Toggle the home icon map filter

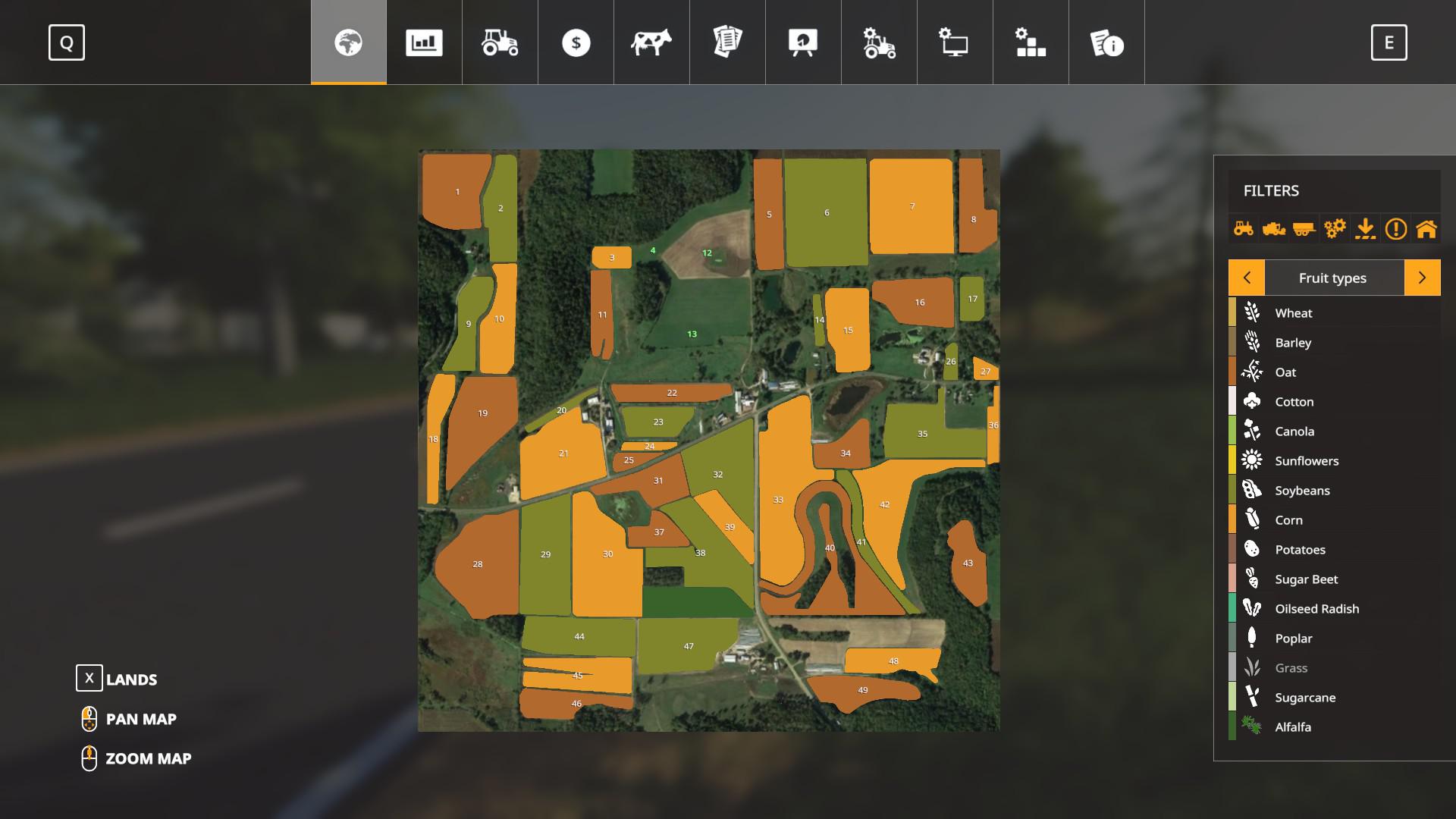[1426, 228]
